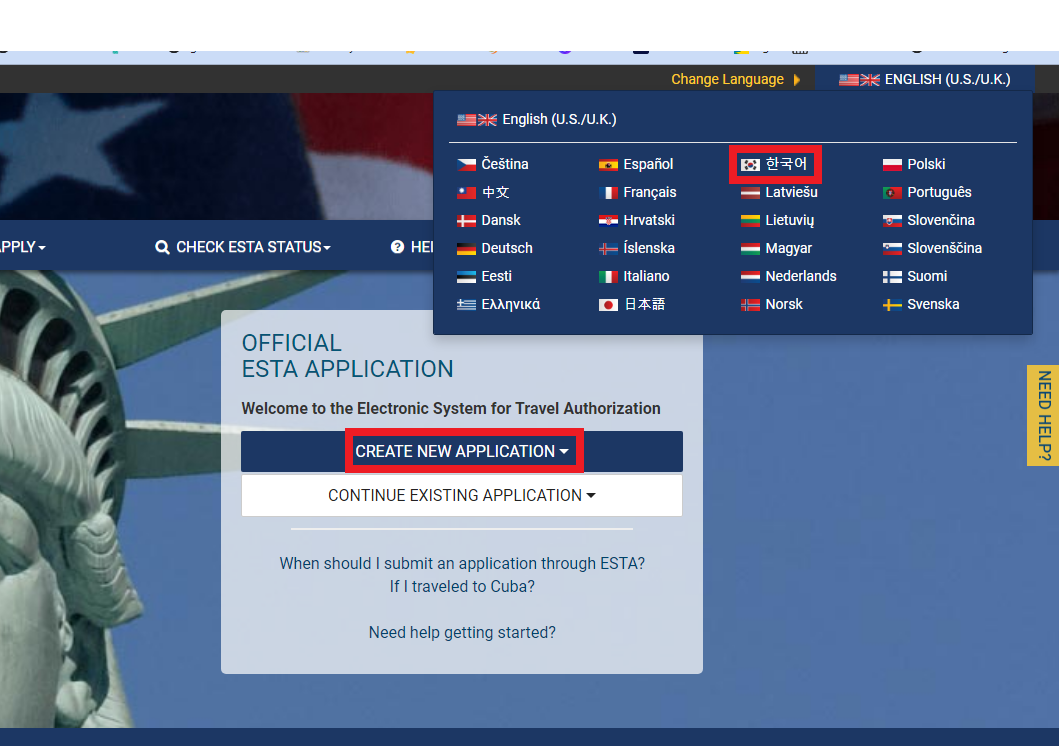
Task: Choose Norsk language
Action: (771, 304)
